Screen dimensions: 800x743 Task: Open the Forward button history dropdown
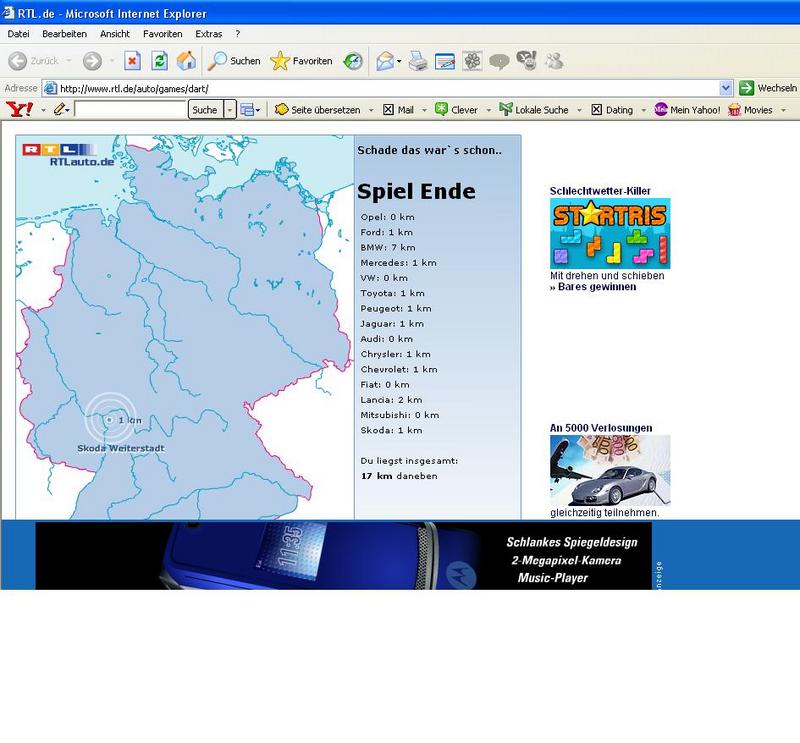(x=112, y=61)
